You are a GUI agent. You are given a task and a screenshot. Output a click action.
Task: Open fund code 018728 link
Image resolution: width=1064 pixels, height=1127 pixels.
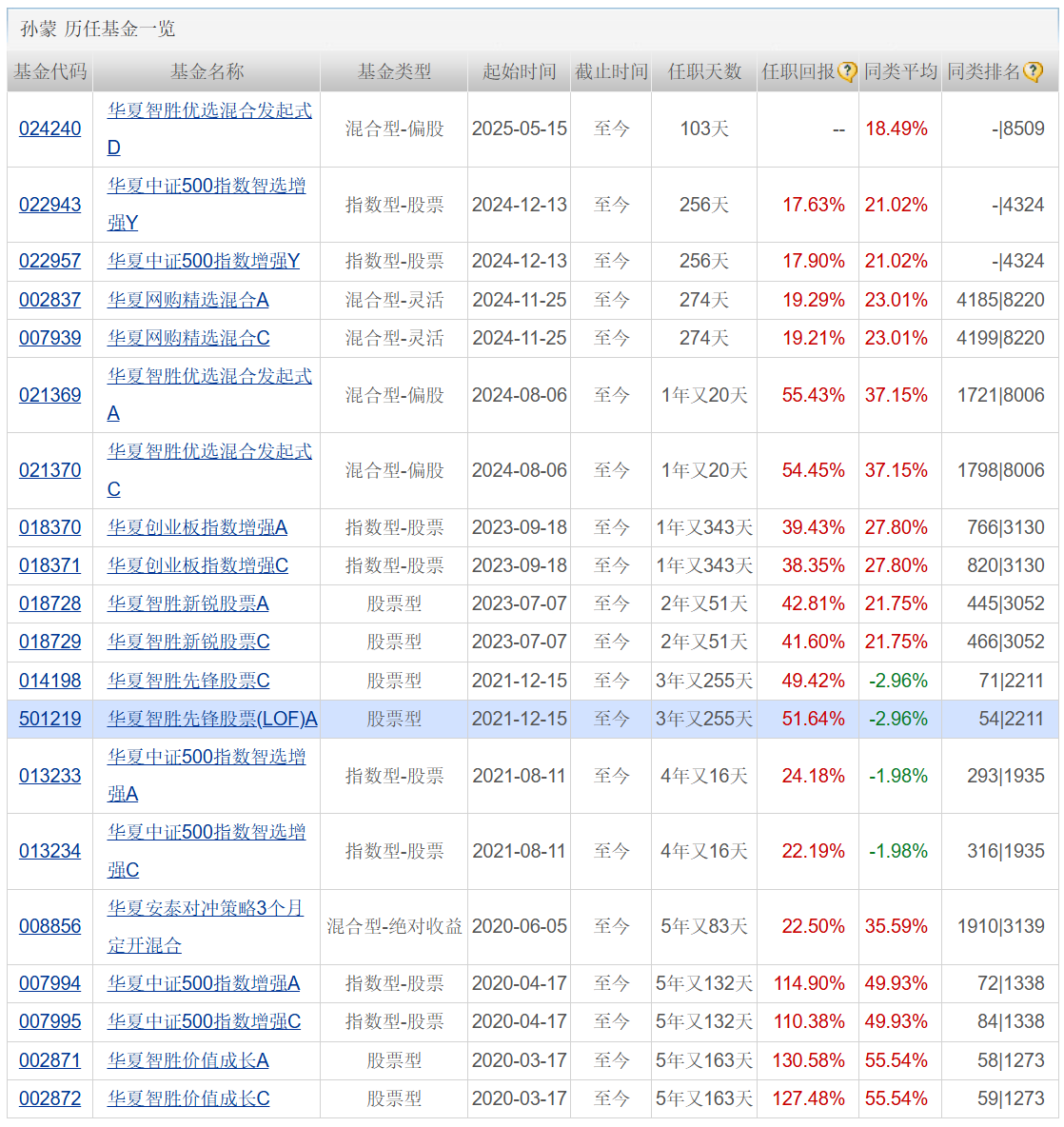(x=49, y=603)
